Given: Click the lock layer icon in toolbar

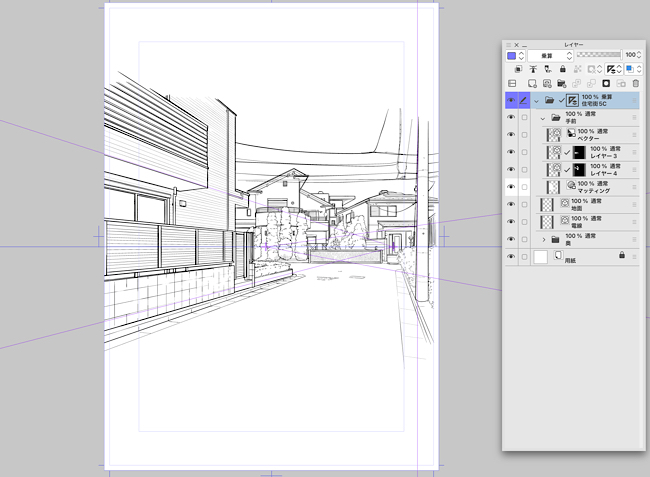Looking at the screenshot, I should (x=563, y=69).
